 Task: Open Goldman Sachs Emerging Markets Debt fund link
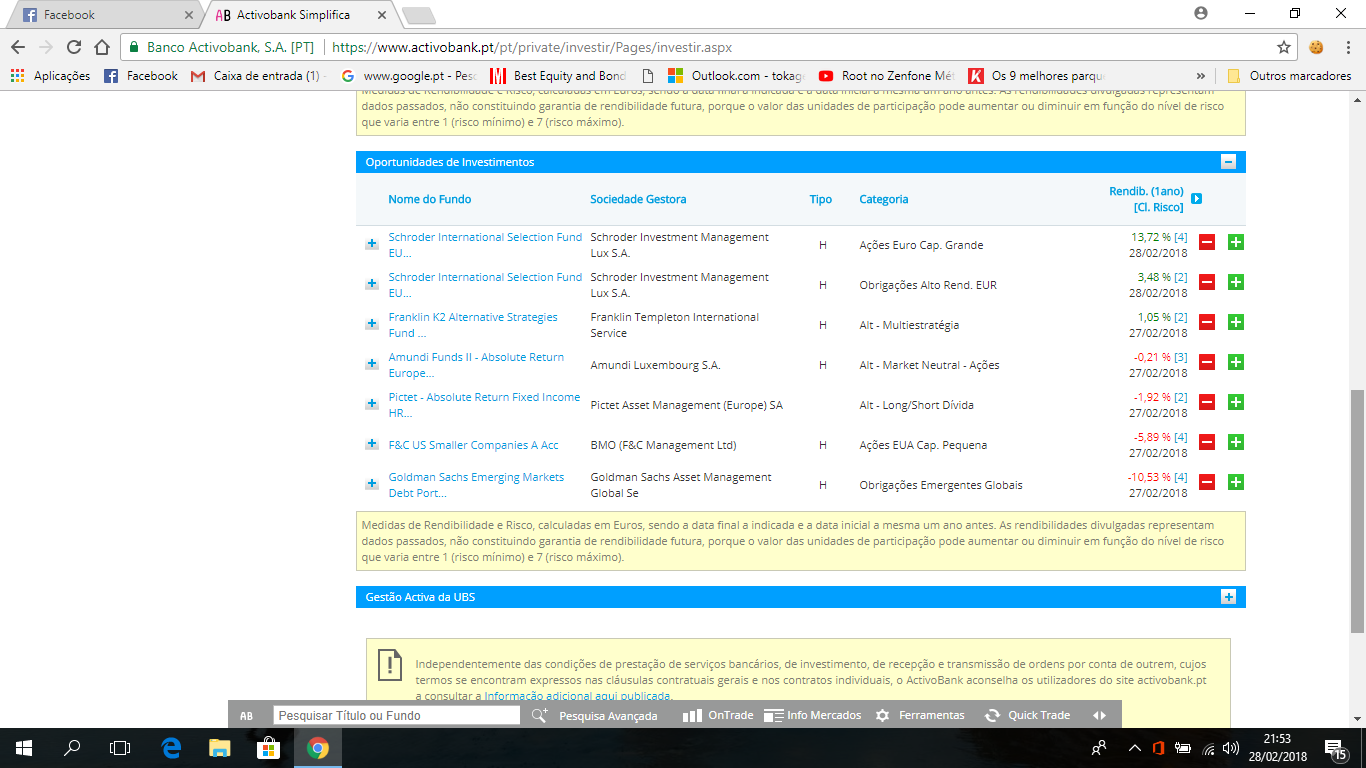476,484
